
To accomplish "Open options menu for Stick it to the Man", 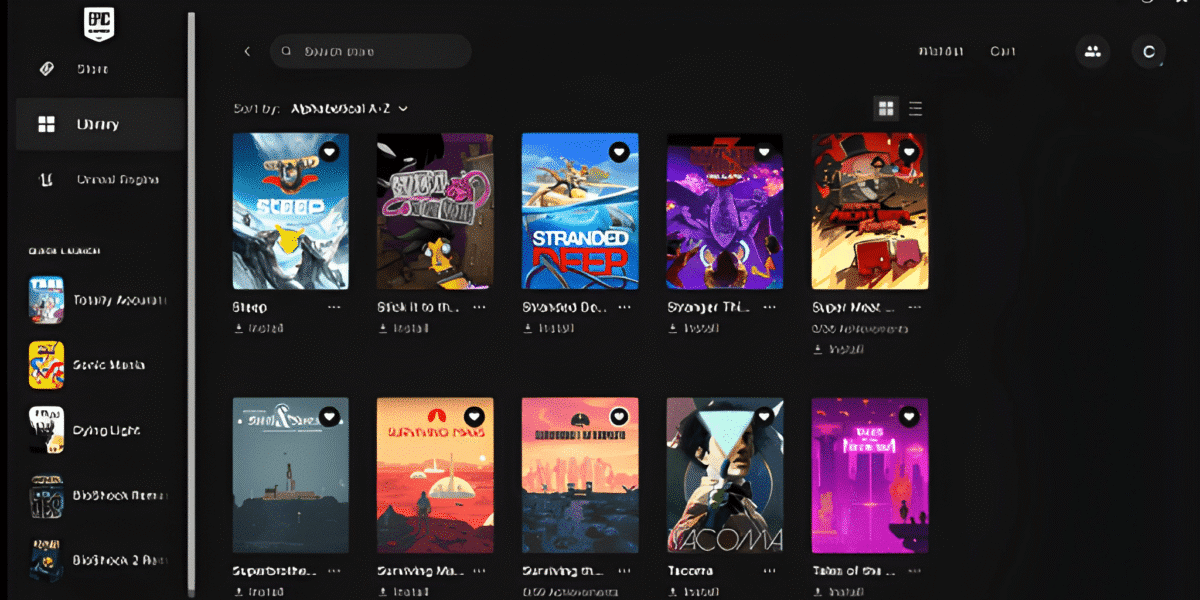I will tap(480, 307).
